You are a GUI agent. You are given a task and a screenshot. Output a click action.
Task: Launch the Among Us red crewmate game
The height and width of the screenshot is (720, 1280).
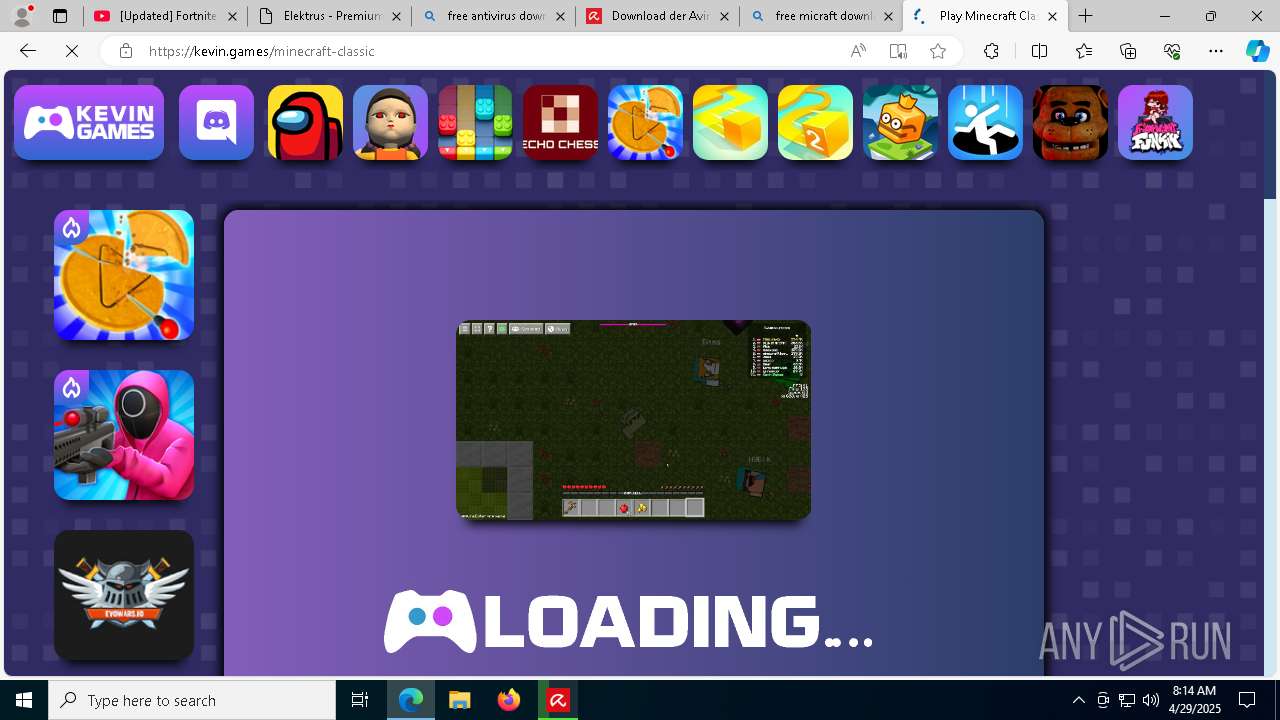pos(306,122)
